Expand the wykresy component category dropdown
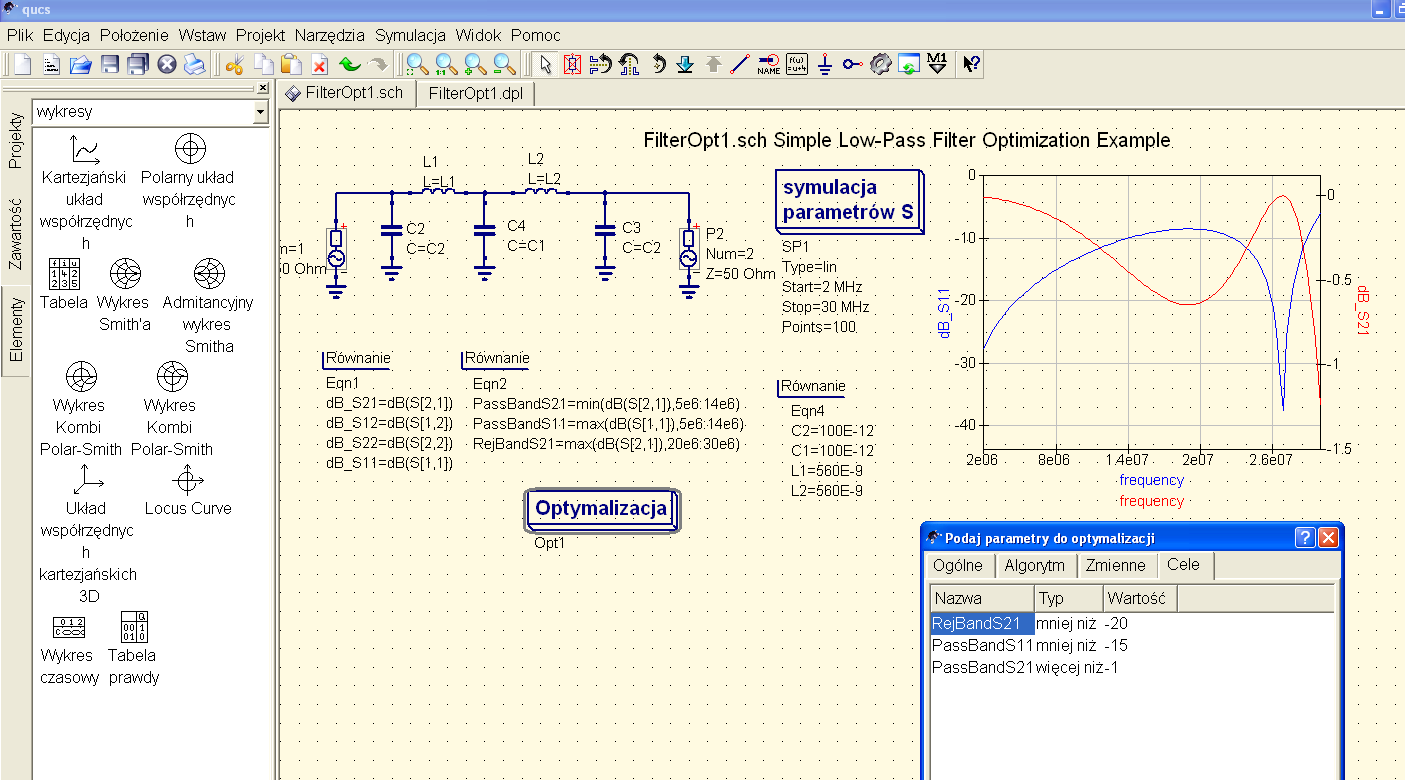1405x780 pixels. pos(260,113)
